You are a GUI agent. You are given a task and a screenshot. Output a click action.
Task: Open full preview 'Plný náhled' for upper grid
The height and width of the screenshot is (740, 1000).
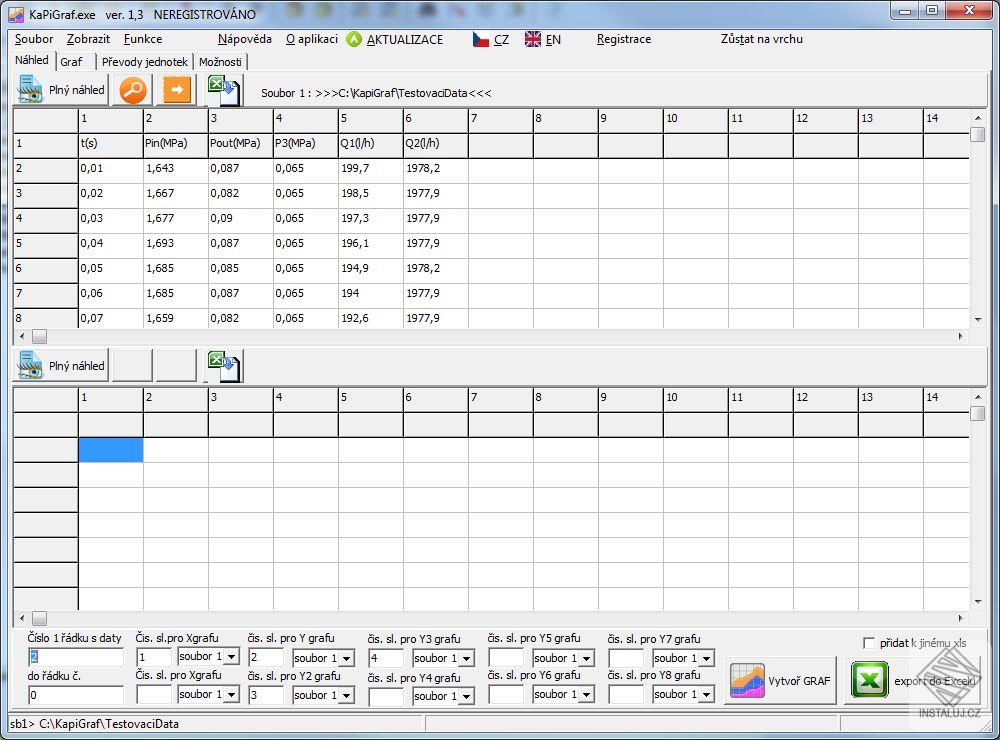[61, 90]
